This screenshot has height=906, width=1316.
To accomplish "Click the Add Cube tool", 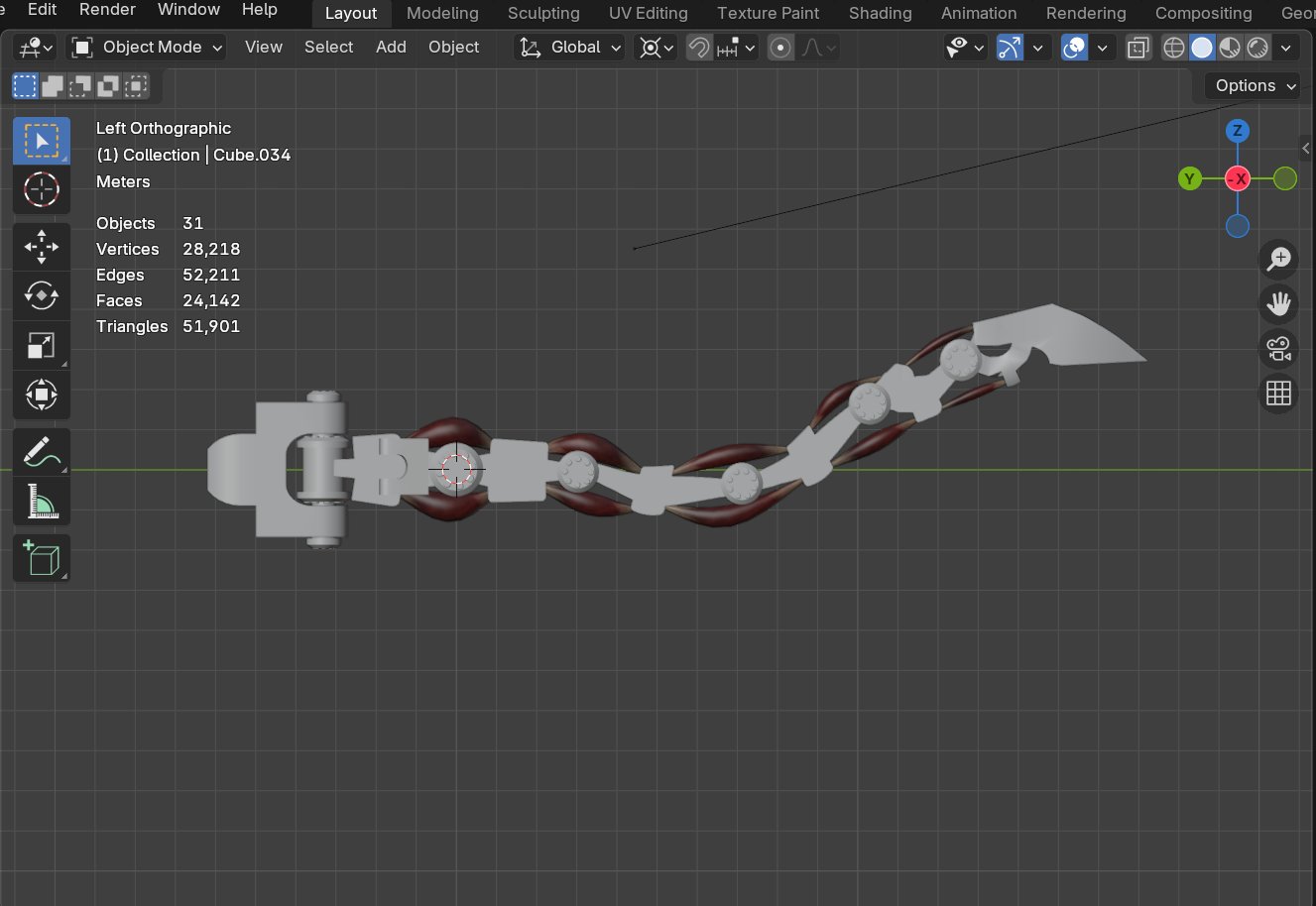I will click(x=41, y=559).
